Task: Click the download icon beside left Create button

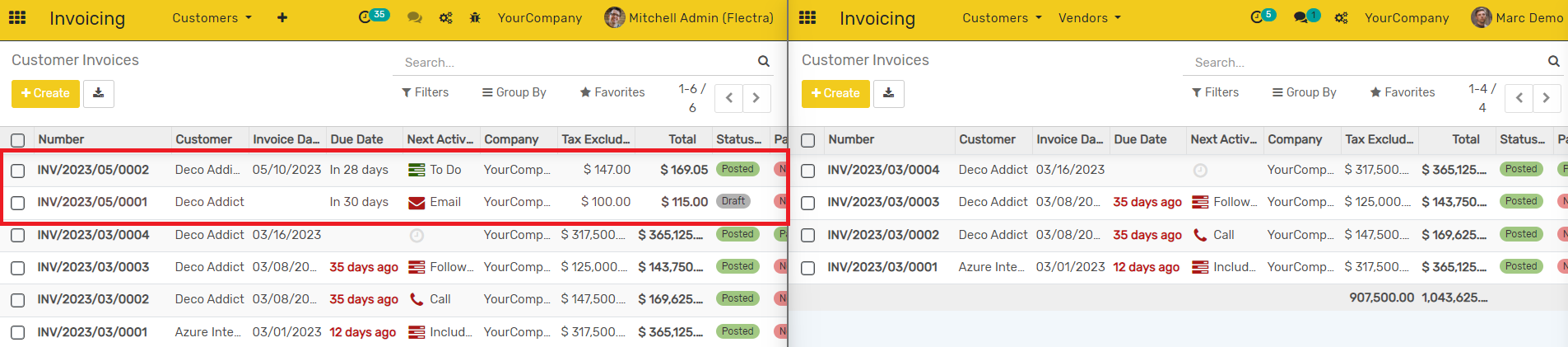Action: click(x=98, y=93)
